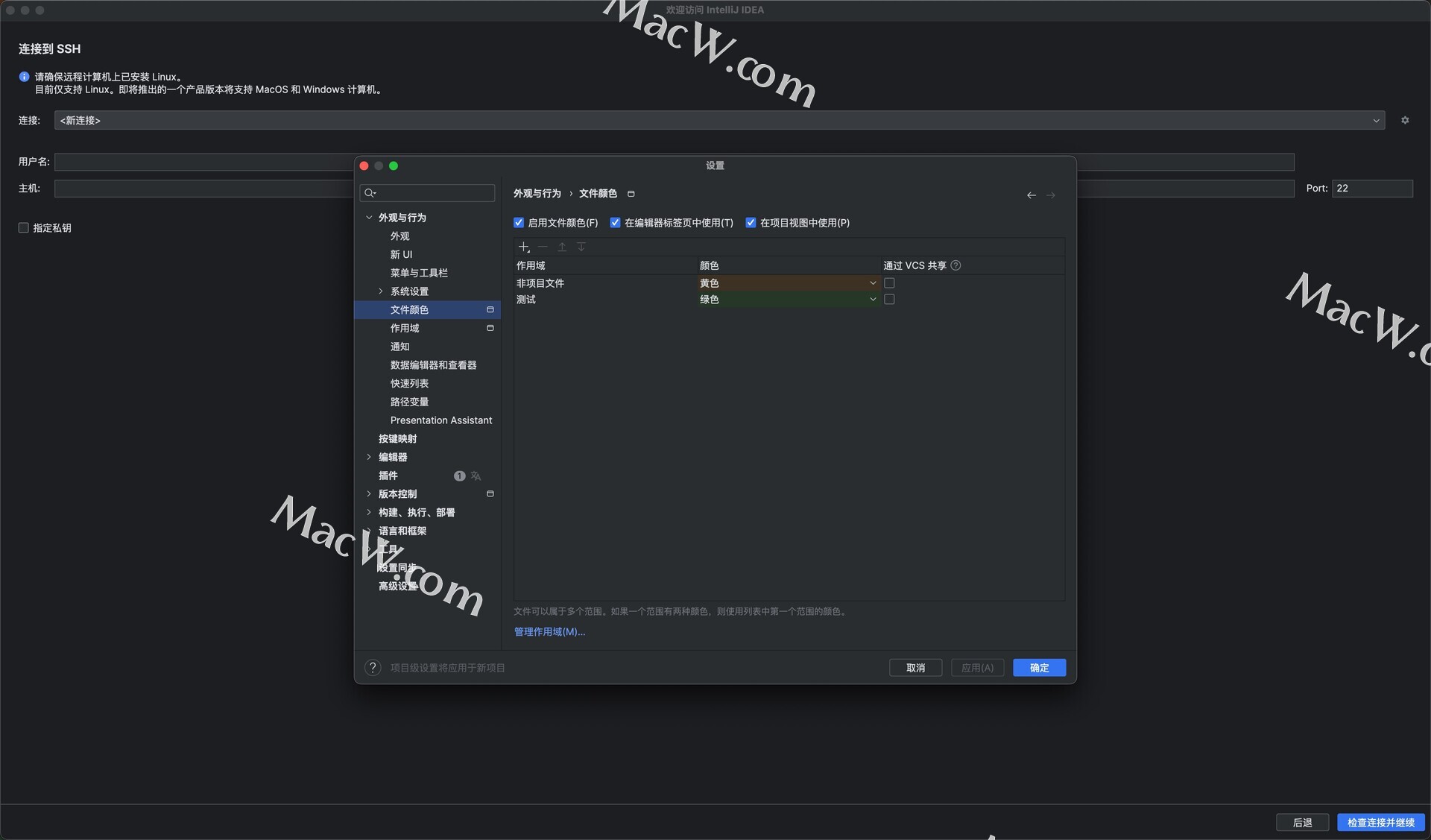1431x840 pixels.
Task: Expand the 编辑器 tree node
Action: tap(369, 457)
